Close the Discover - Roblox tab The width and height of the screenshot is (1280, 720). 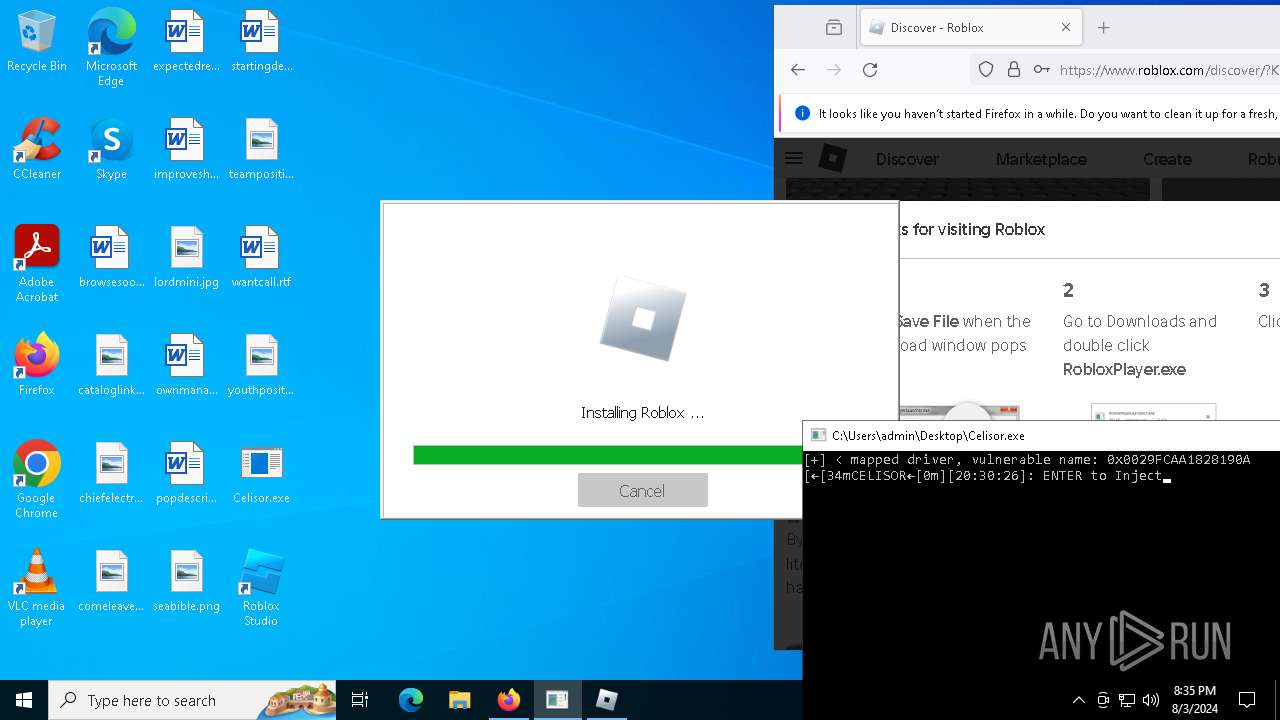point(1065,28)
